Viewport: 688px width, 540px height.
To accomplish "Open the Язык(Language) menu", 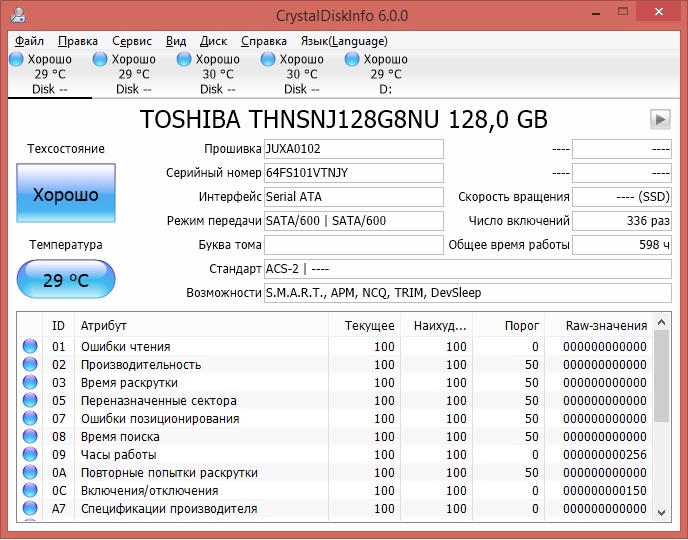I will coord(344,41).
